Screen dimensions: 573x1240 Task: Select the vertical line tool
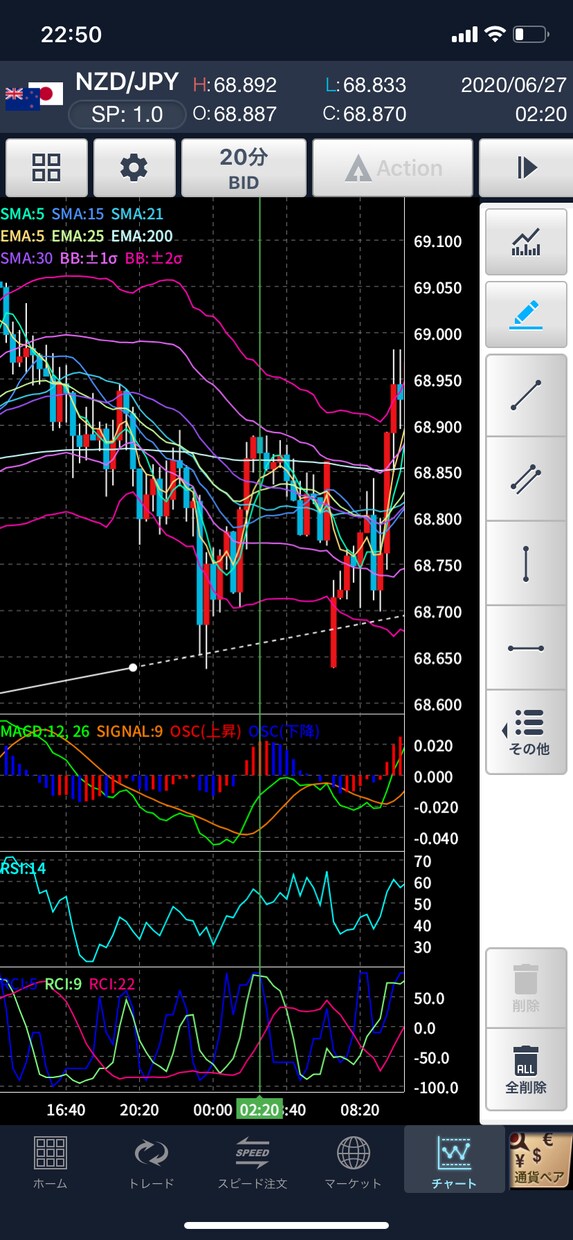tap(526, 564)
